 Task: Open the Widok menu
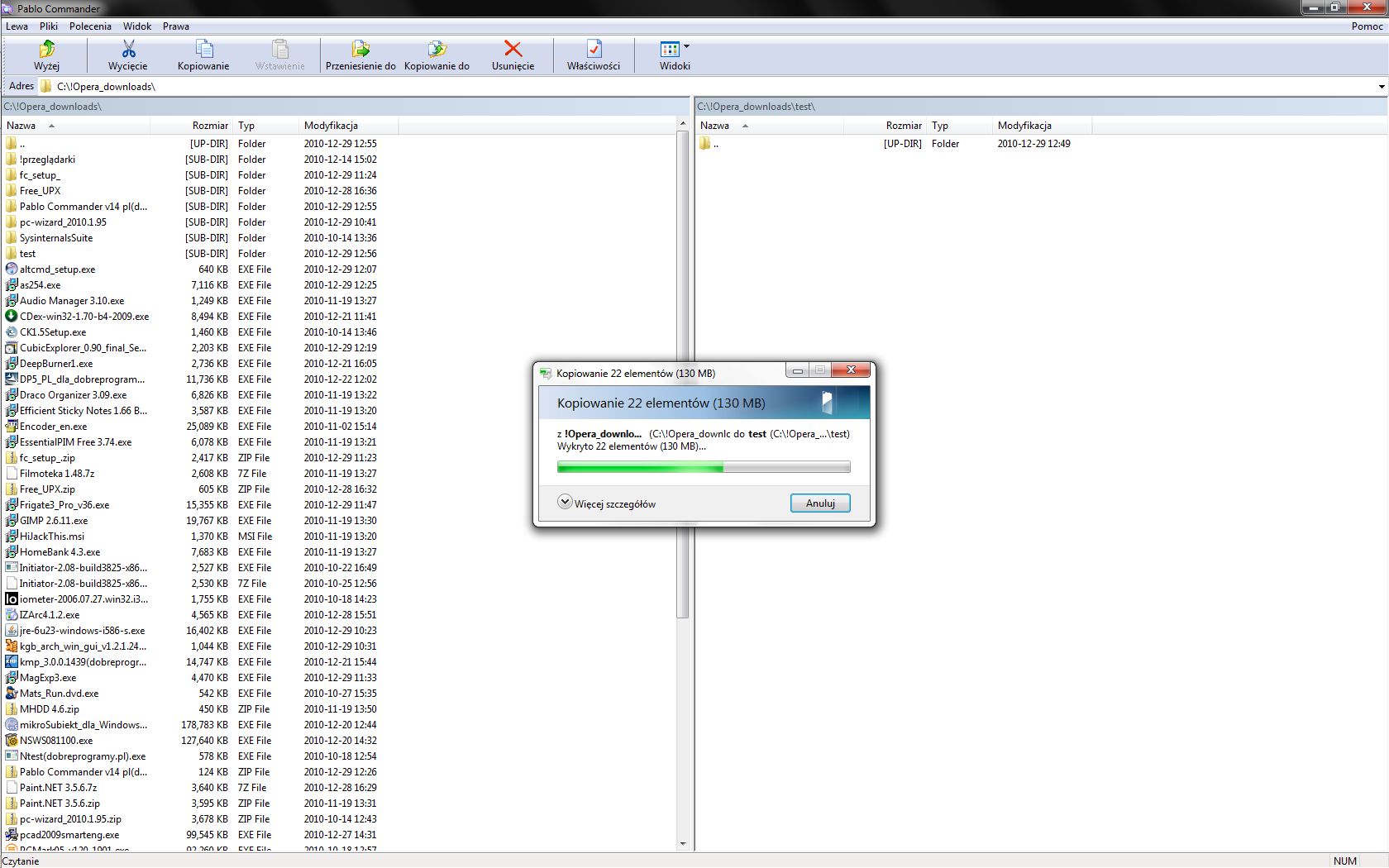pyautogui.click(x=137, y=26)
